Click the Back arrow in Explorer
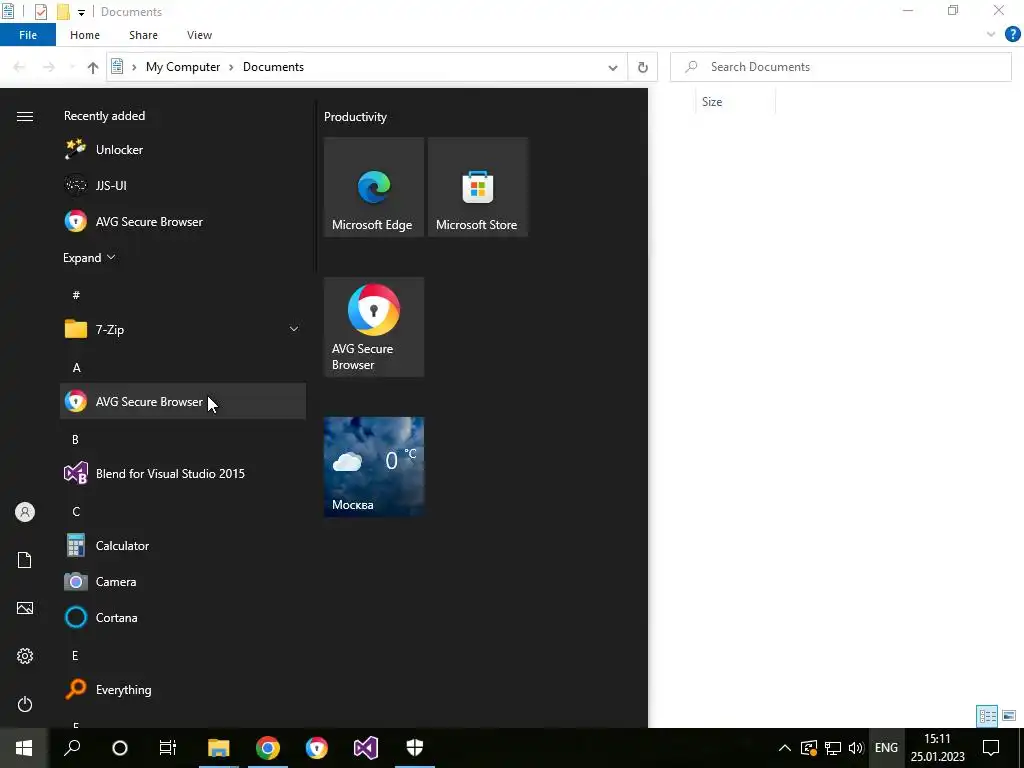1024x768 pixels. 19,67
